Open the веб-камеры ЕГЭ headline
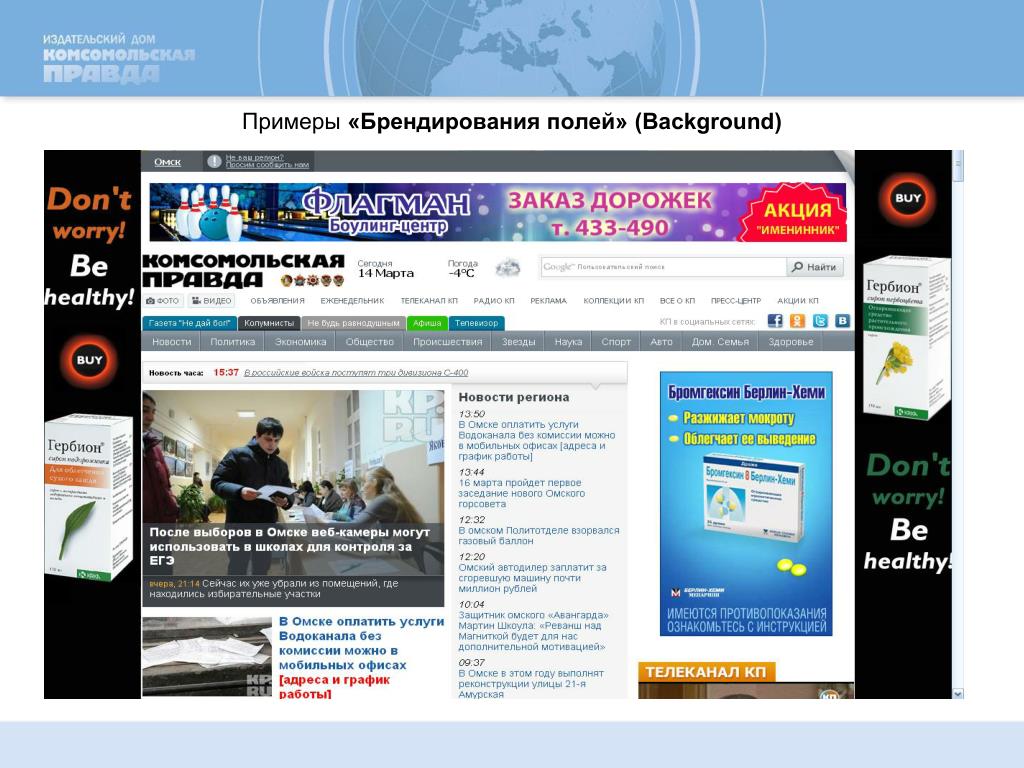The height and width of the screenshot is (768, 1024). tap(290, 546)
